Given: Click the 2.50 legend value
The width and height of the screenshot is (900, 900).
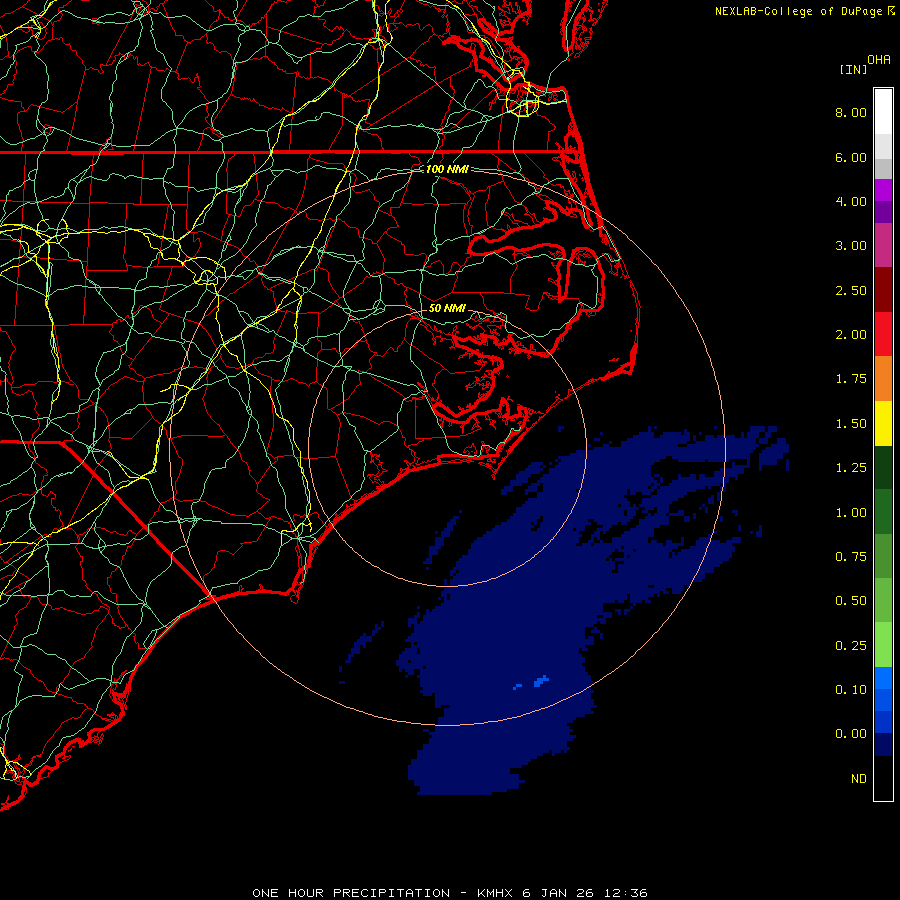Looking at the screenshot, I should (x=851, y=290).
